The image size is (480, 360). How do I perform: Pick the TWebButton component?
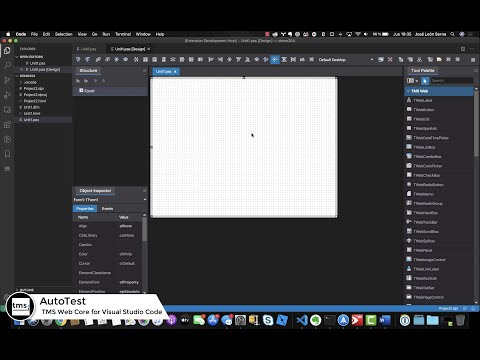pos(439,109)
